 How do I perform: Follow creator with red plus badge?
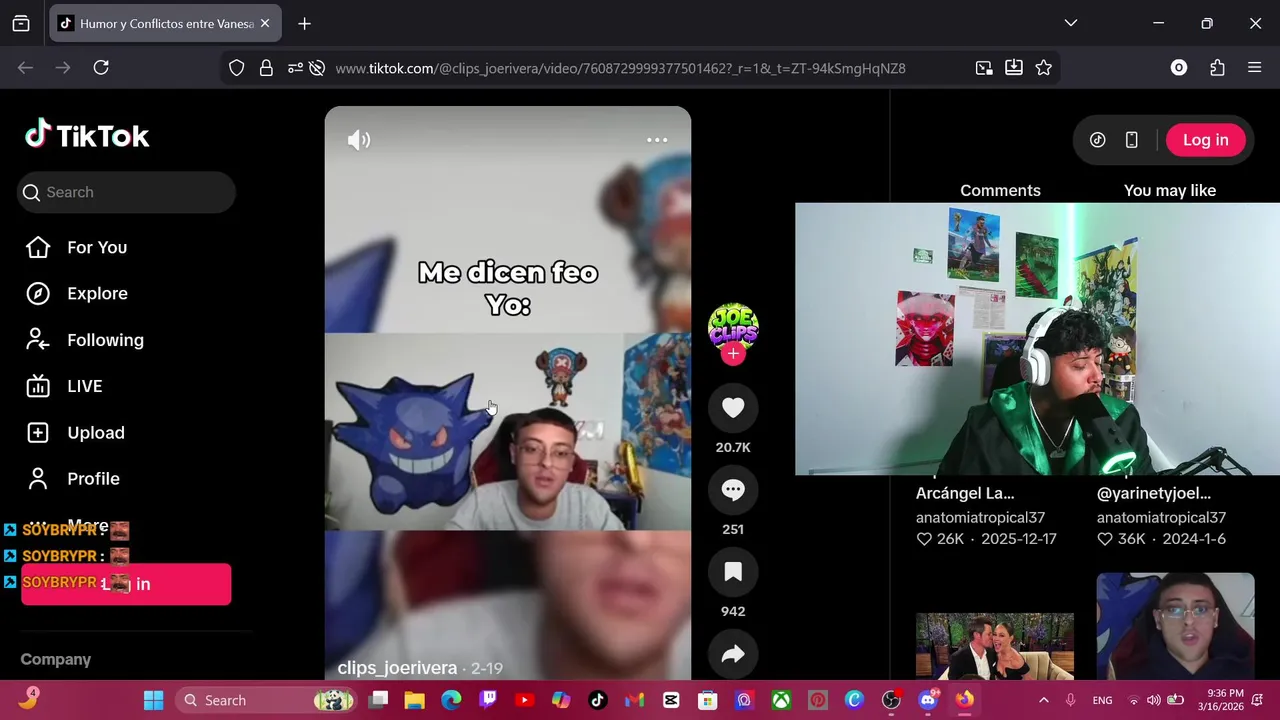[733, 353]
